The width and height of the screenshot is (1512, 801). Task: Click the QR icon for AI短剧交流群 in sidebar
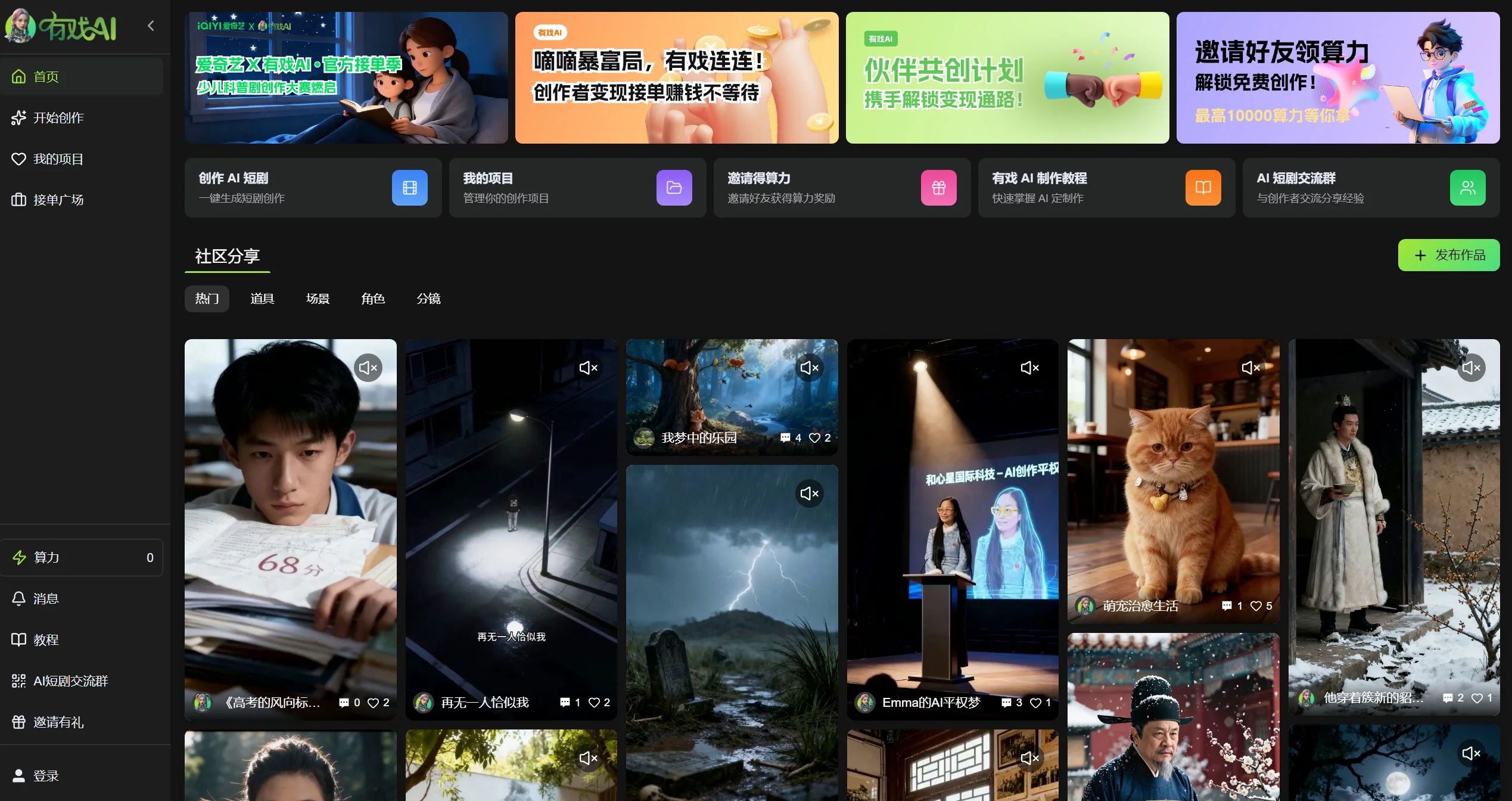(x=19, y=681)
